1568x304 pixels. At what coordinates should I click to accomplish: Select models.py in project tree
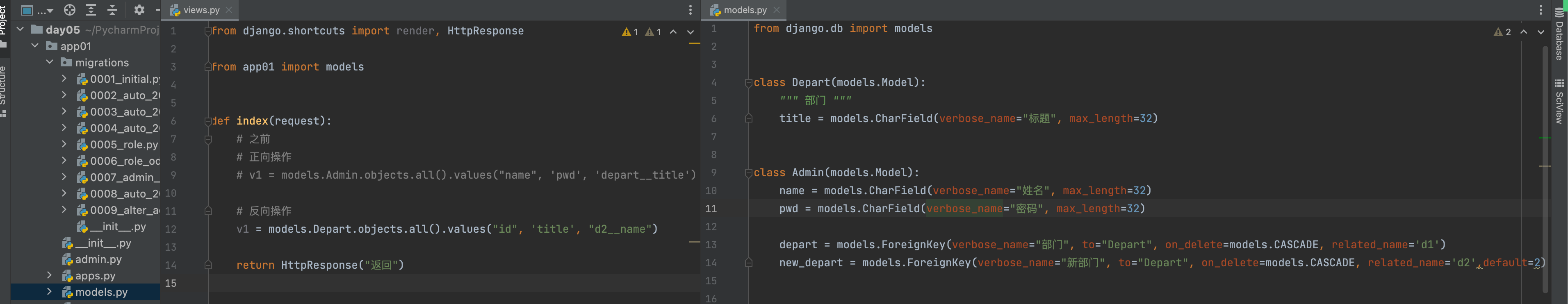[x=95, y=292]
